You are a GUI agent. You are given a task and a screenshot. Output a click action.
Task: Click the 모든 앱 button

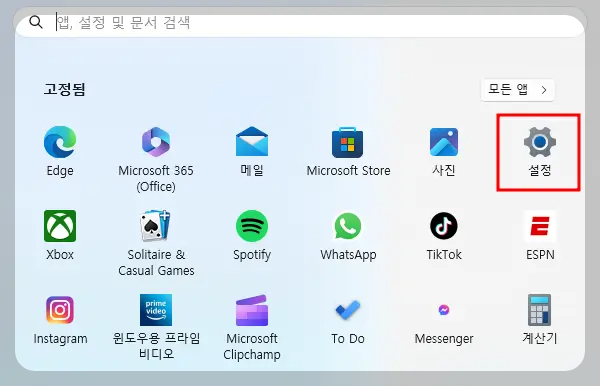click(518, 90)
